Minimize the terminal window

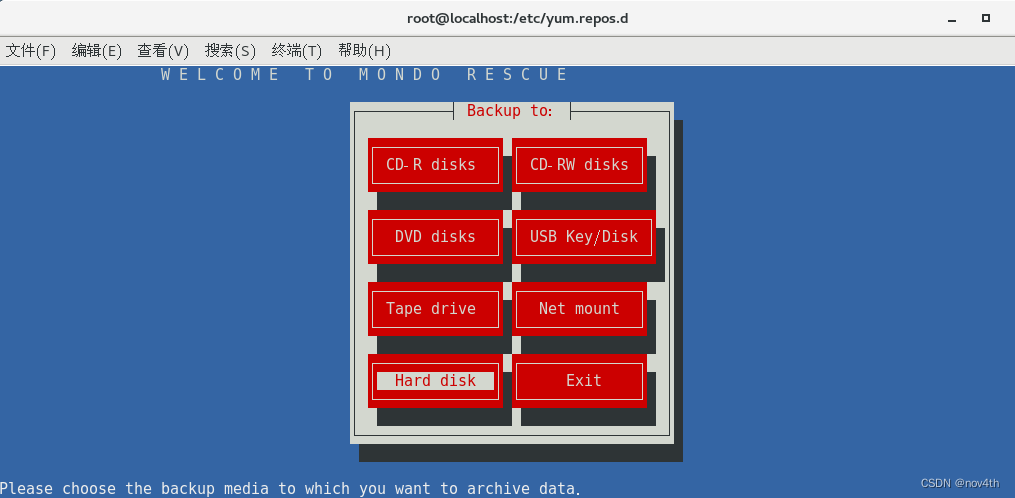(952, 19)
